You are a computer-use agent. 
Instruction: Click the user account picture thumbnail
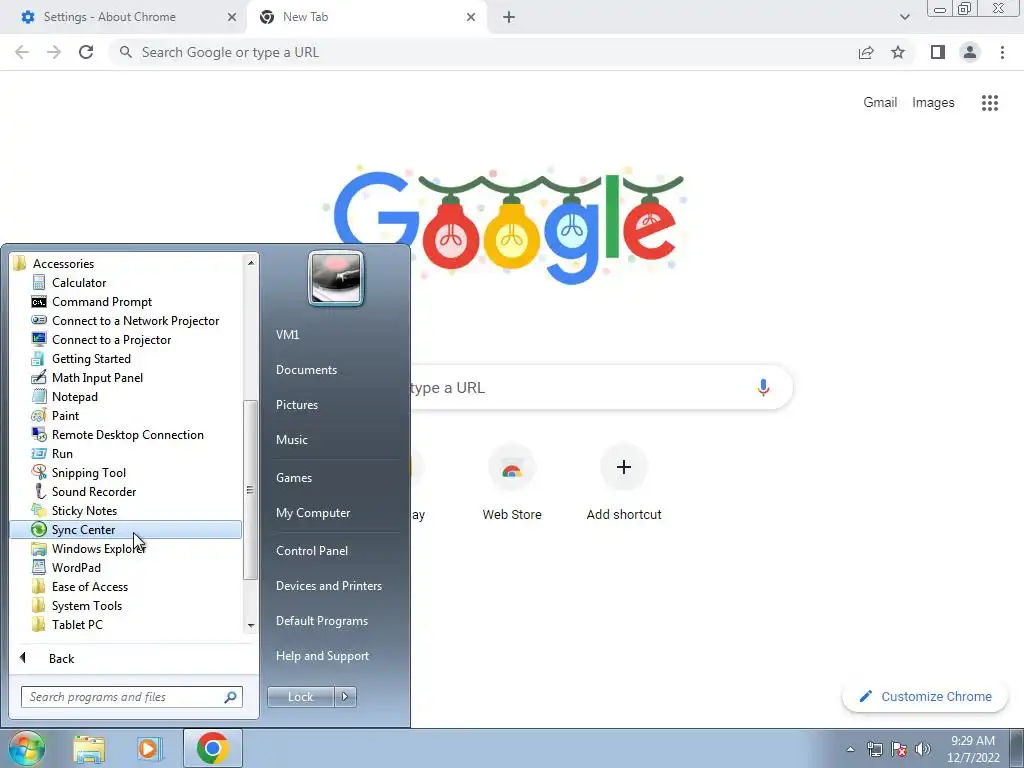(x=335, y=279)
